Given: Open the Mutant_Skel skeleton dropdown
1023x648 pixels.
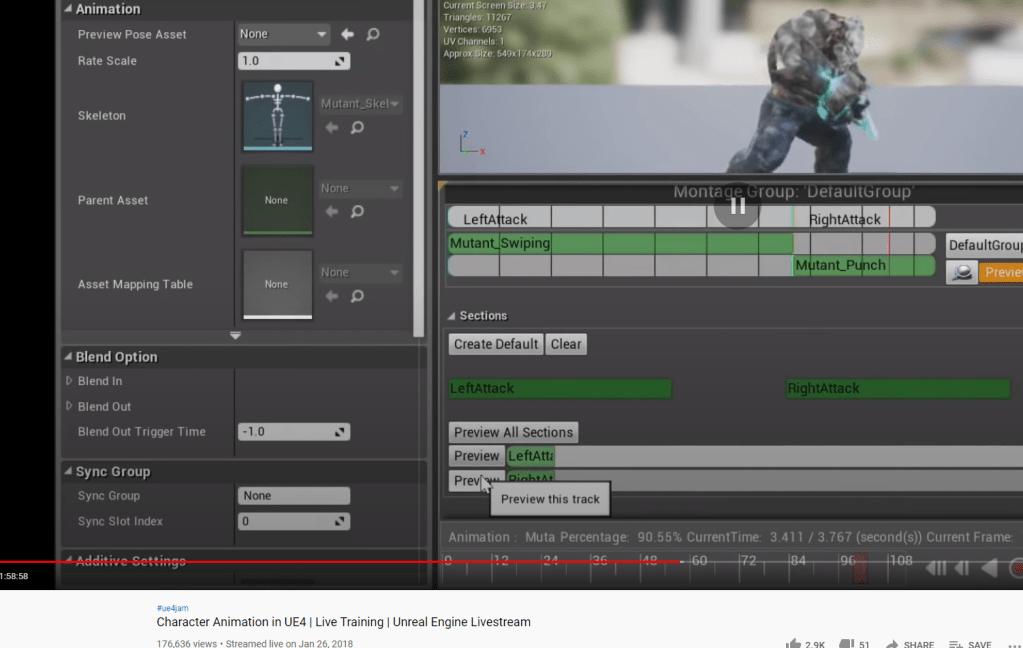Looking at the screenshot, I should pos(360,104).
